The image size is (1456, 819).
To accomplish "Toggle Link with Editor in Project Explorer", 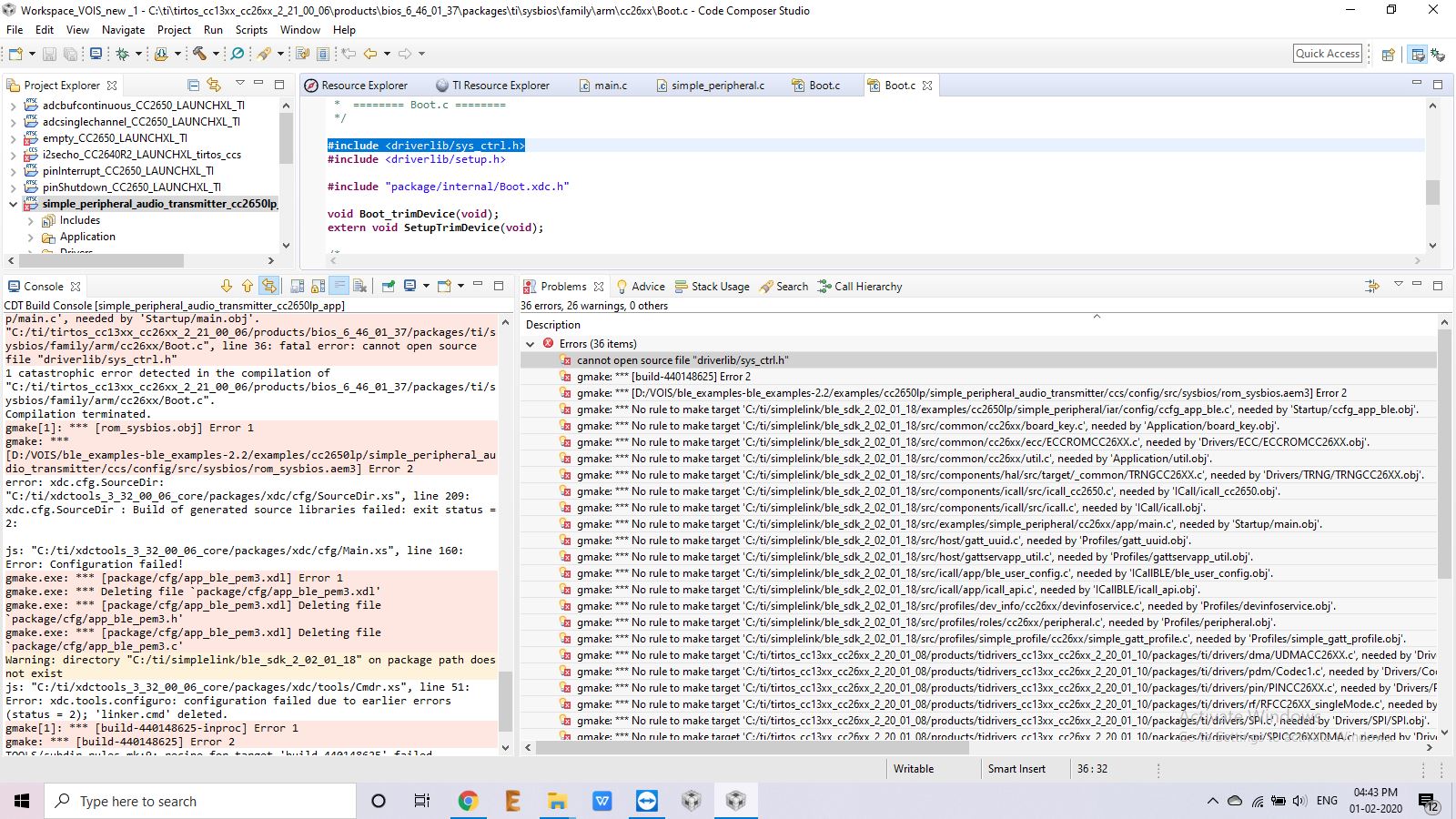I will (x=214, y=85).
